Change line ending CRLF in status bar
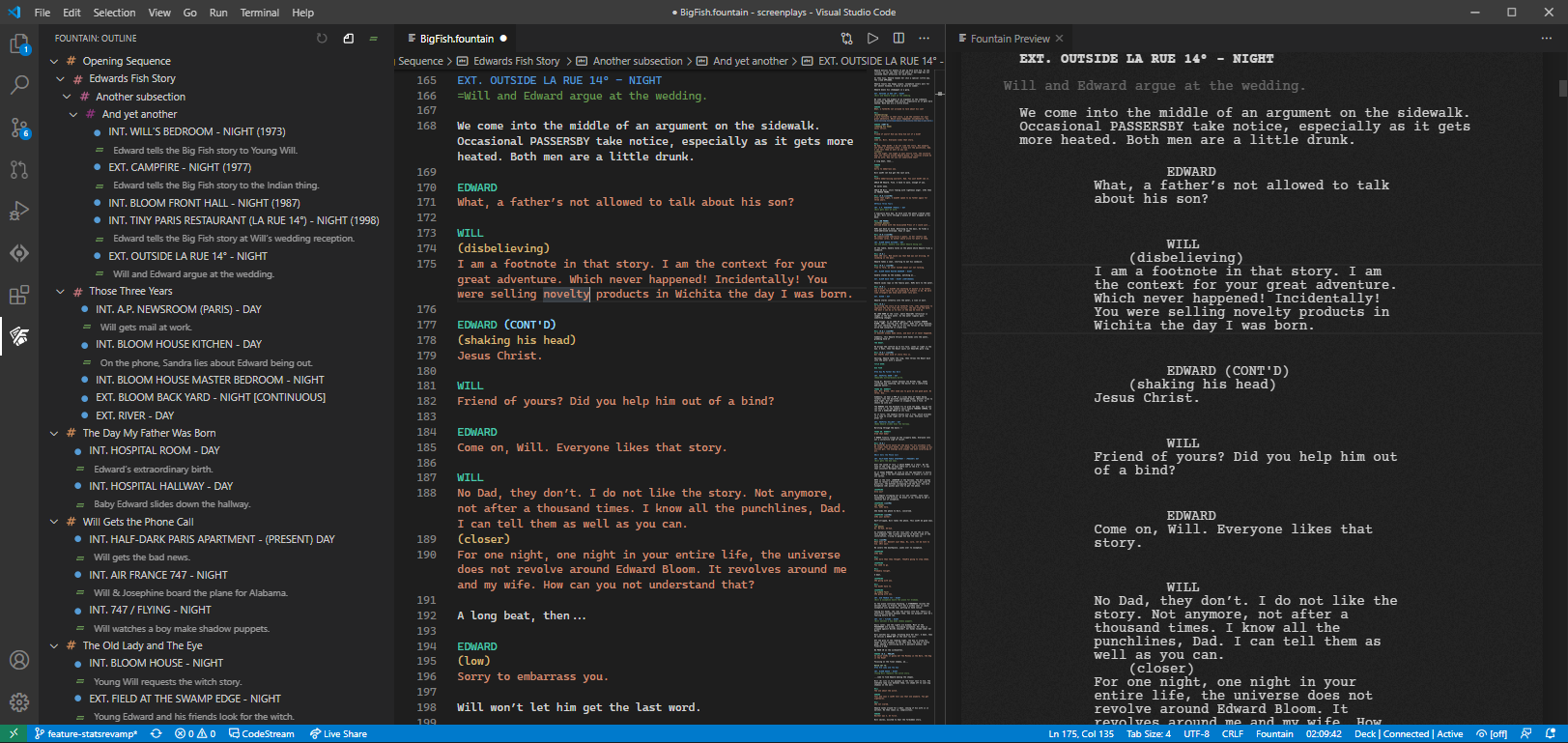 pyautogui.click(x=1233, y=734)
